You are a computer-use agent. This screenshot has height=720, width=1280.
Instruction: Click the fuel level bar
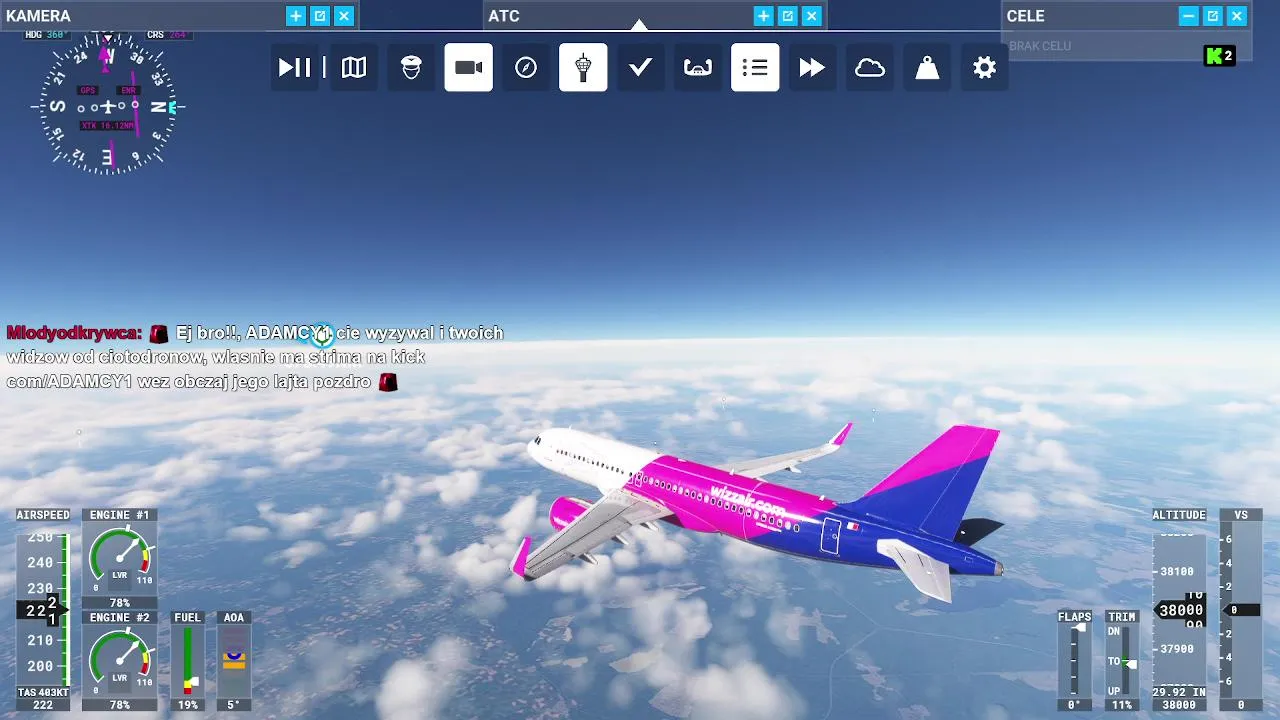point(188,661)
